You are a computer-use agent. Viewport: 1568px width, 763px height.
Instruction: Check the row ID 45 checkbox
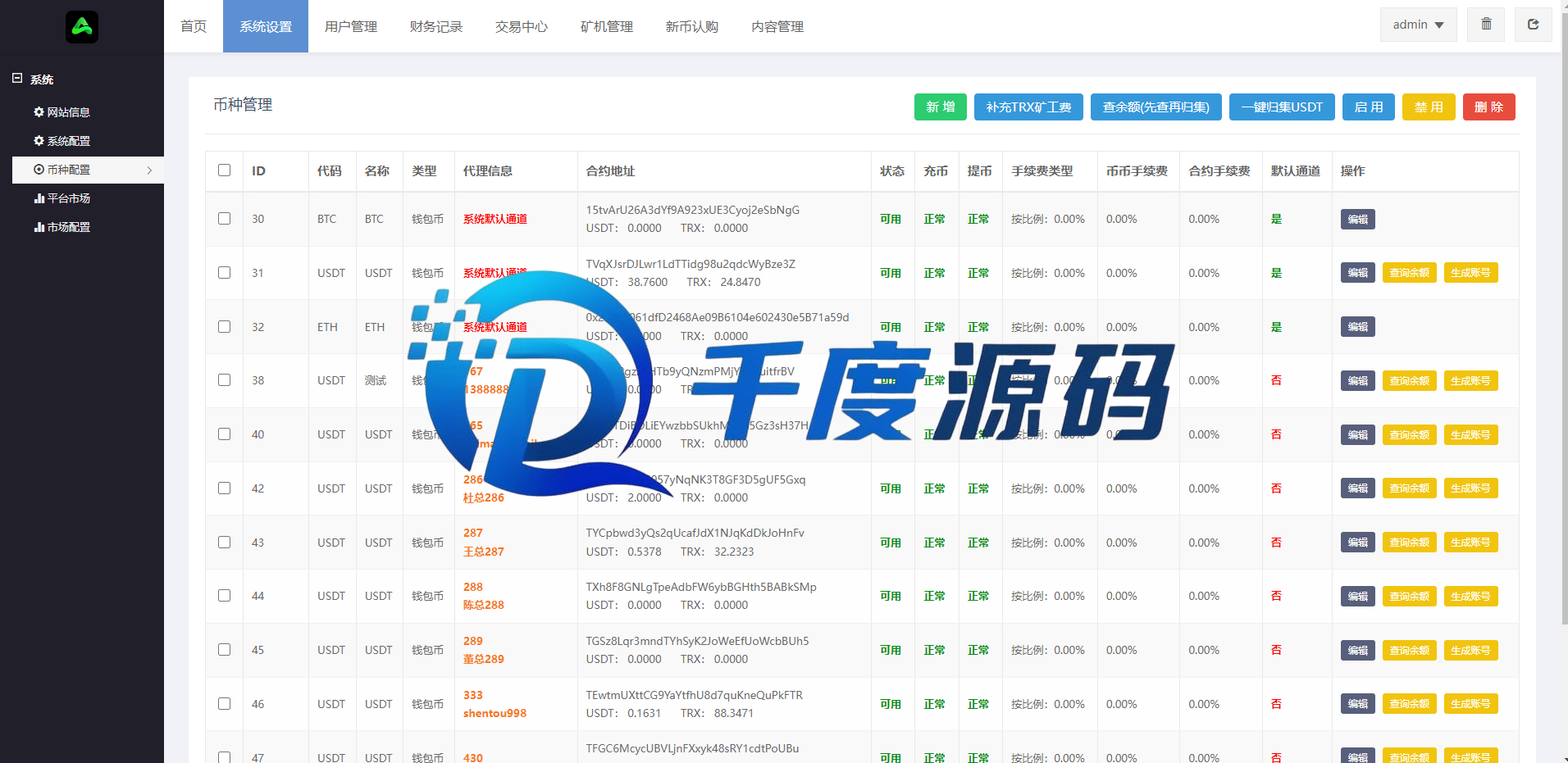tap(224, 650)
